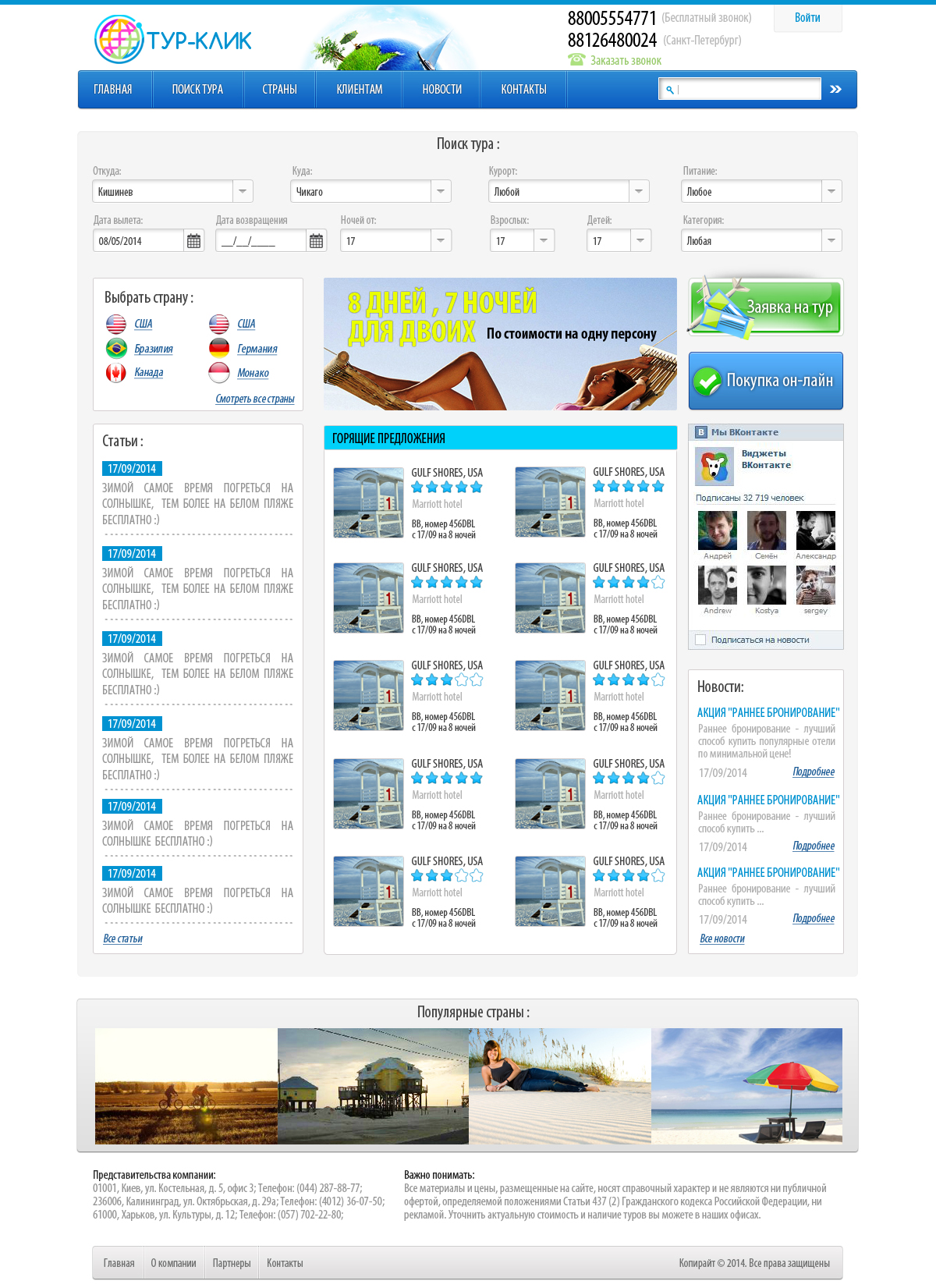Click the Monaco flag icon
The width and height of the screenshot is (936, 1288).
(x=219, y=373)
